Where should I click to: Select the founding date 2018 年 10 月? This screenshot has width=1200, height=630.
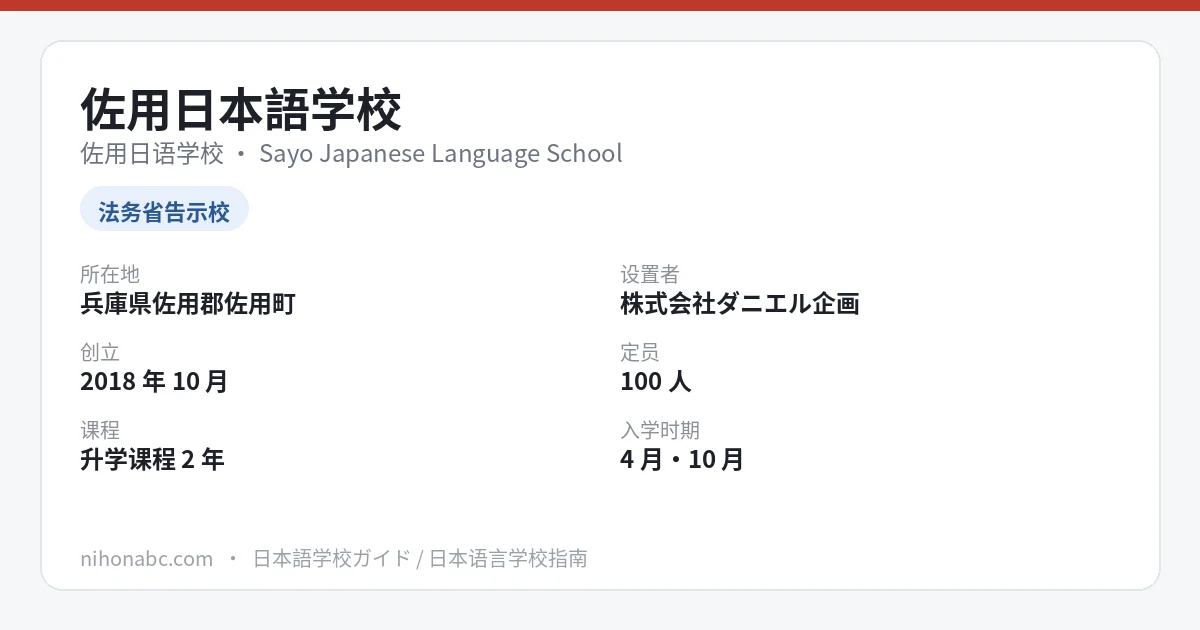pyautogui.click(x=154, y=381)
